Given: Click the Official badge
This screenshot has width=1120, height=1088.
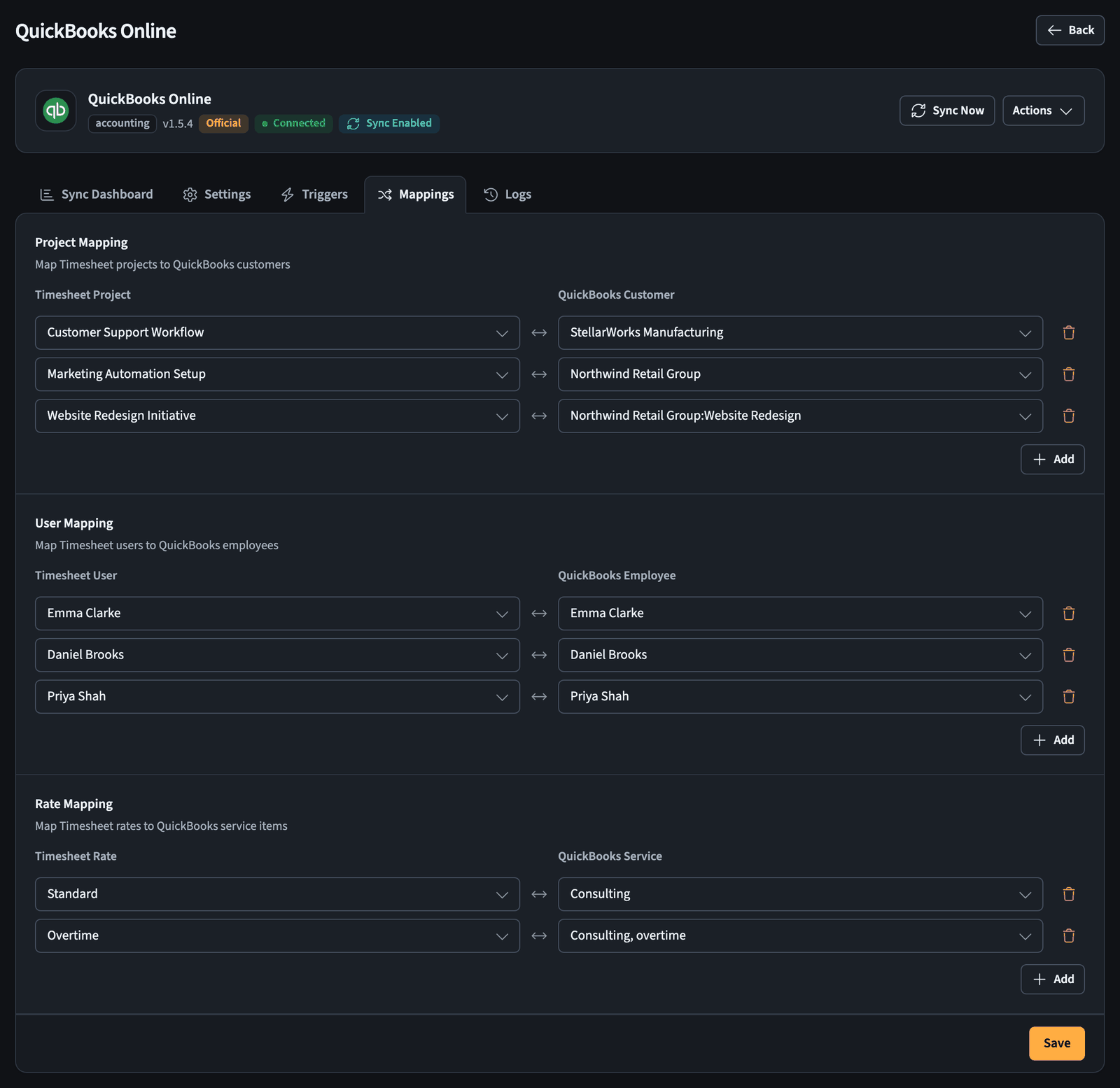Looking at the screenshot, I should [223, 124].
